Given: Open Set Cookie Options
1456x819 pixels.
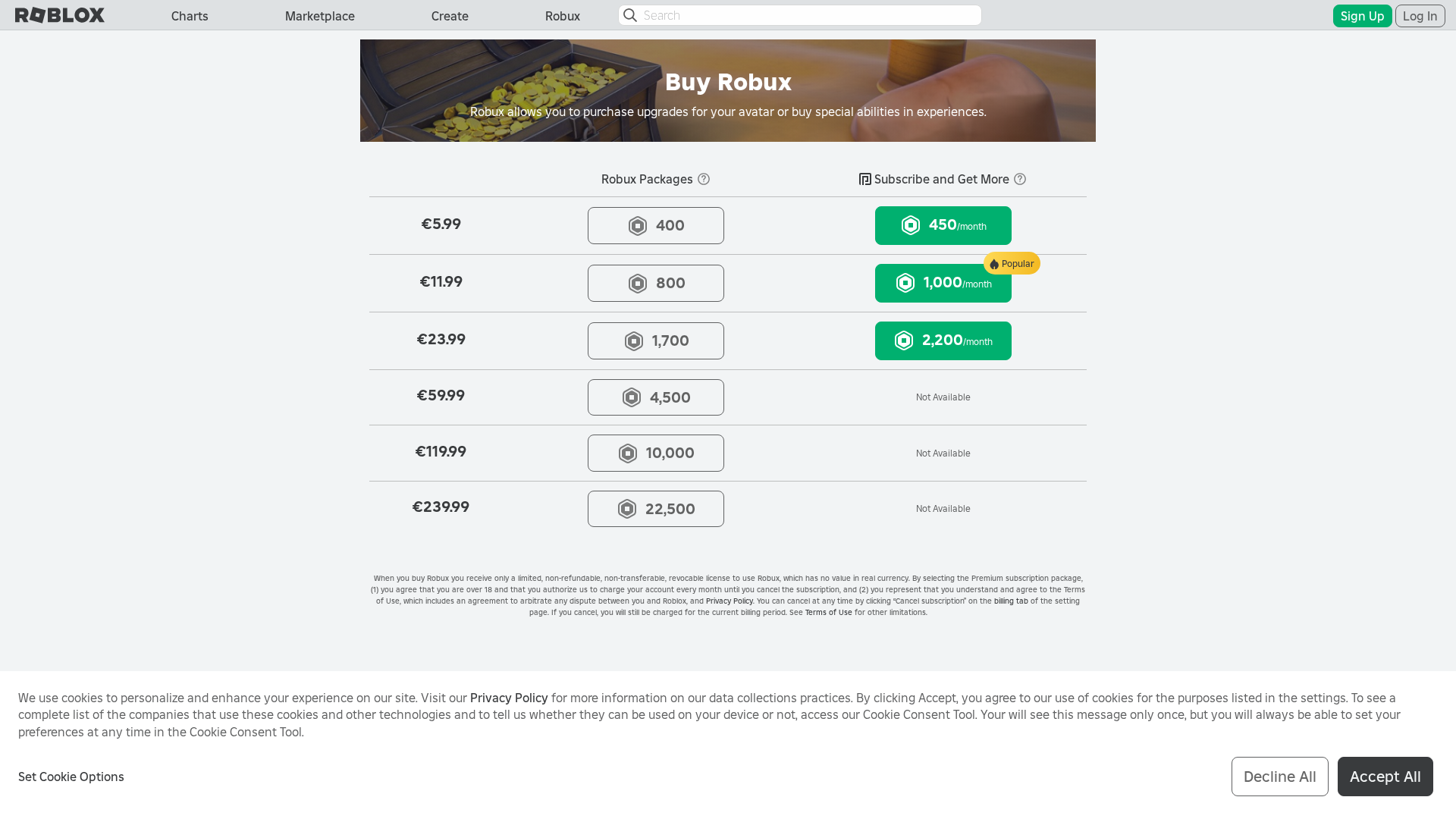Looking at the screenshot, I should [x=71, y=777].
